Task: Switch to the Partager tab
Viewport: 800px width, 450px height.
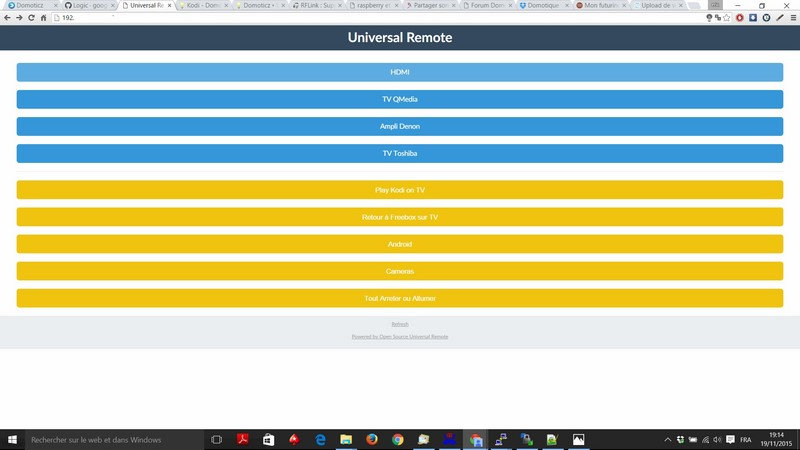Action: 430,5
